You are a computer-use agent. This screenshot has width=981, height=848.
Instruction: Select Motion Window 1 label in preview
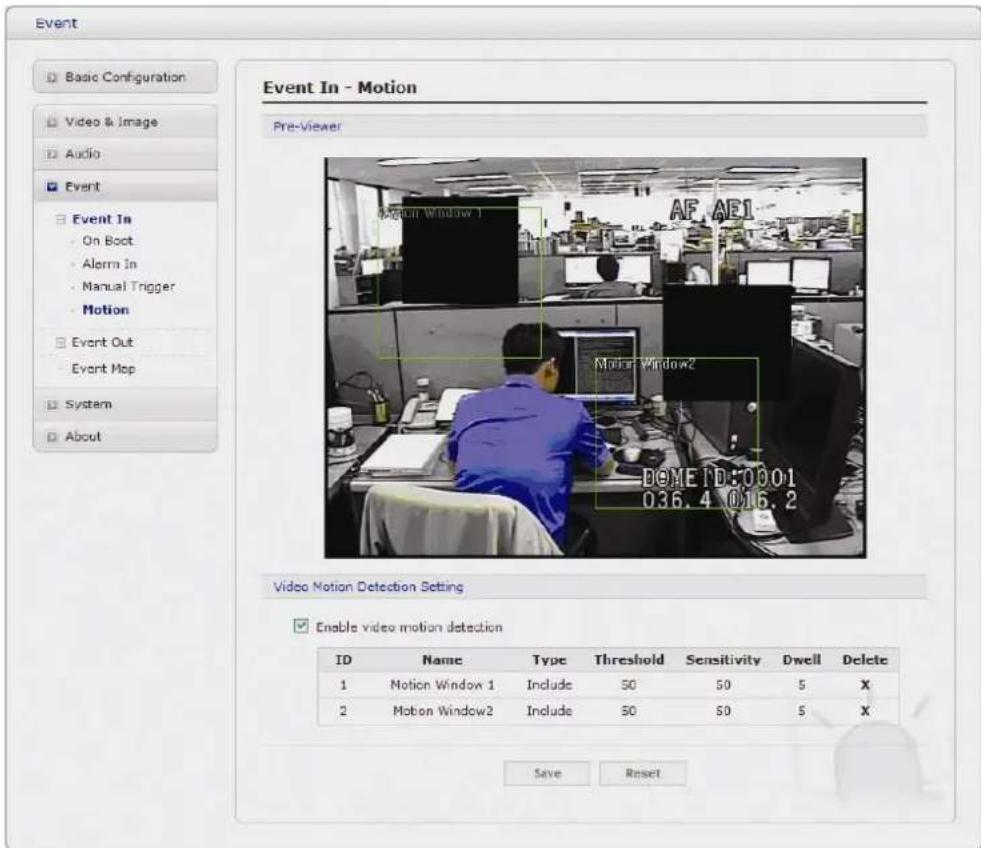[x=431, y=213]
